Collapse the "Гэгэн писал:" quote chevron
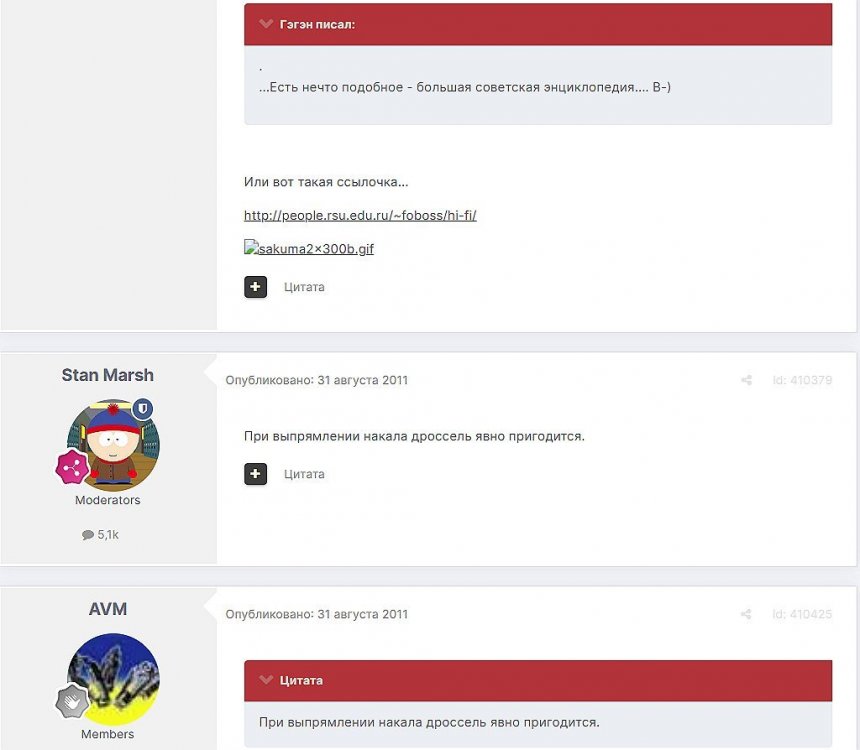This screenshot has width=860, height=750. click(266, 24)
